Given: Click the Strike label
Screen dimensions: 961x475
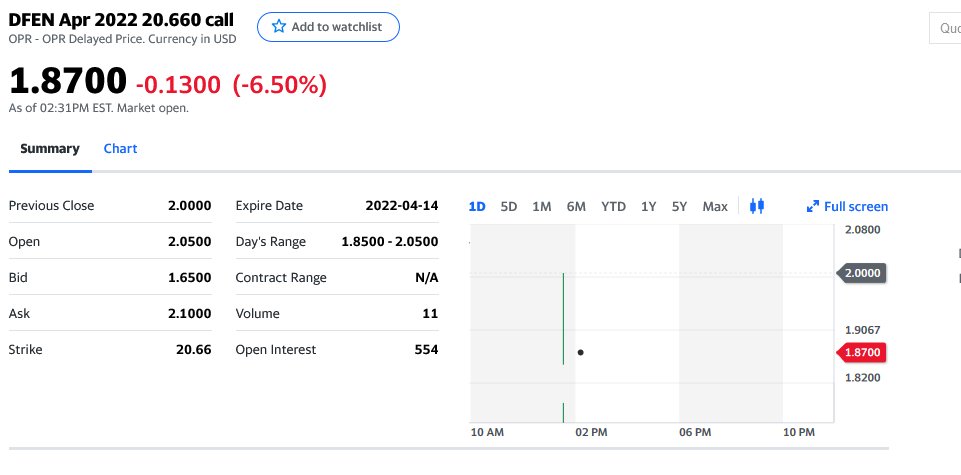Looking at the screenshot, I should pos(25,349).
